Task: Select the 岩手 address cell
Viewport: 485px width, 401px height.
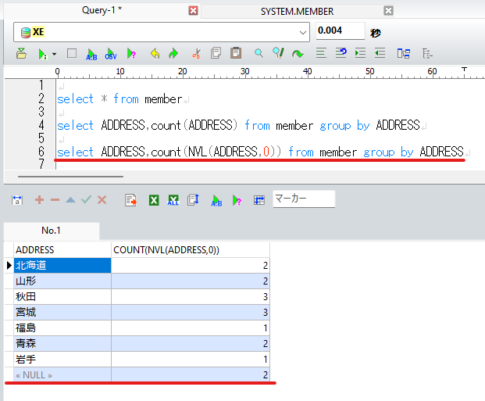Action: click(62, 359)
